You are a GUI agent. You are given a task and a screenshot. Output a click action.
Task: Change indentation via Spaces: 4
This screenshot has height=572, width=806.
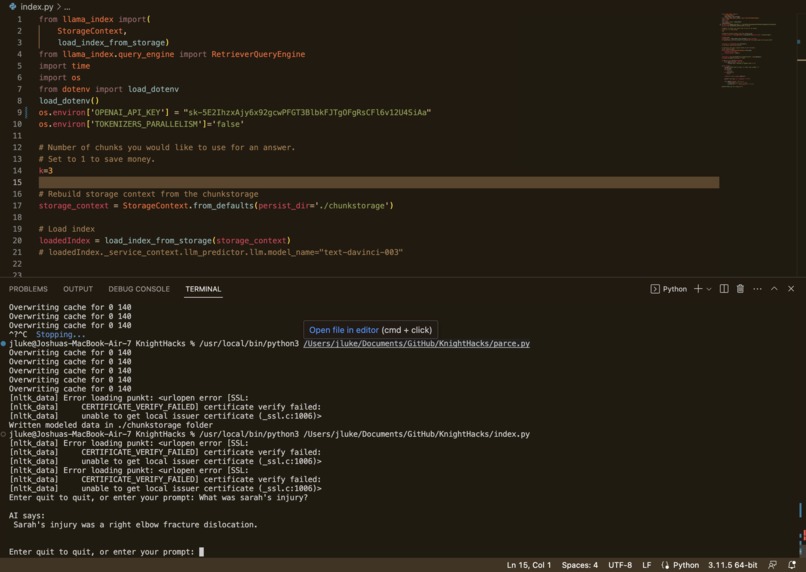pos(579,565)
